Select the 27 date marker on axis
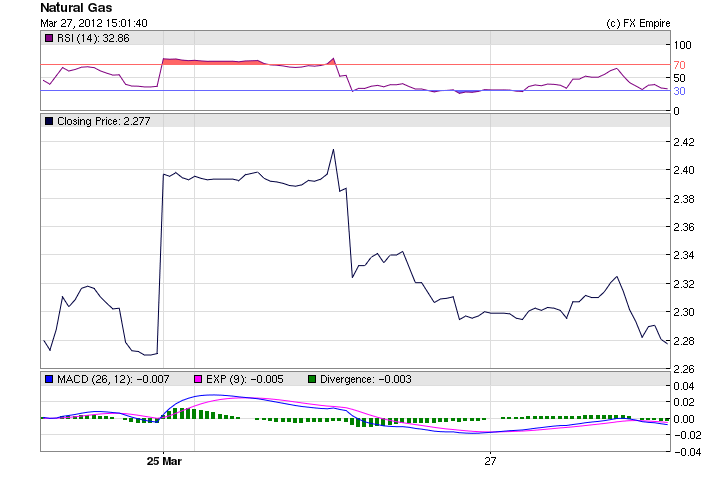Image resolution: width=710 pixels, height=487 pixels. (x=490, y=461)
